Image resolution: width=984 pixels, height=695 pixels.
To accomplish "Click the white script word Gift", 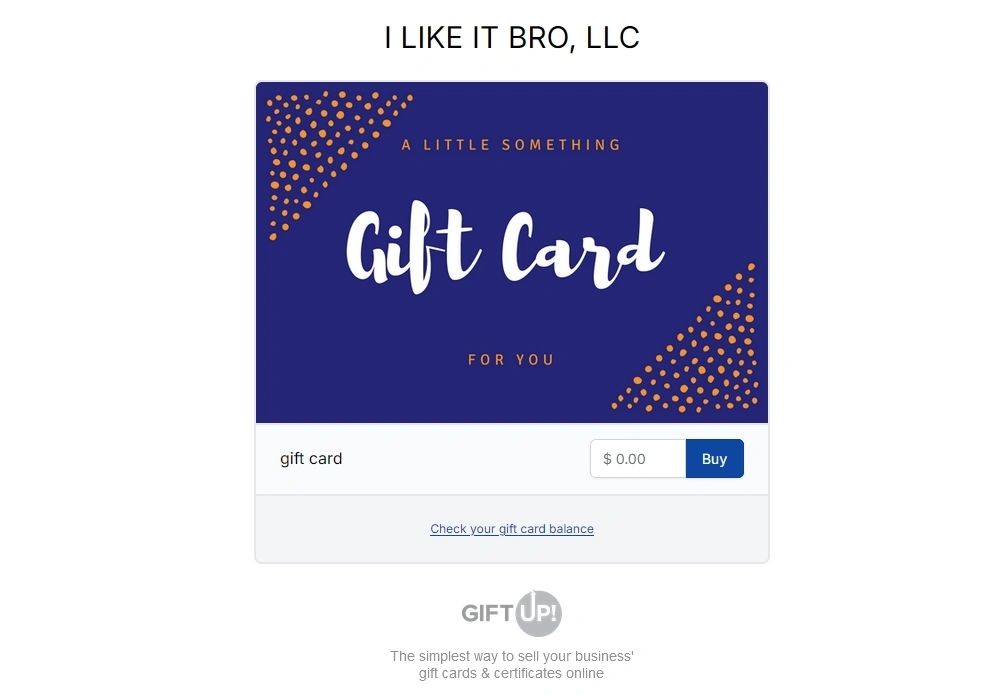I will 410,248.
